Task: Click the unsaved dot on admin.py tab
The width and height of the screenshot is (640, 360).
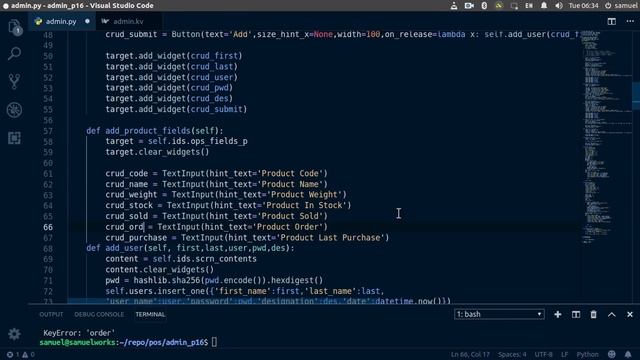Action: [x=87, y=21]
